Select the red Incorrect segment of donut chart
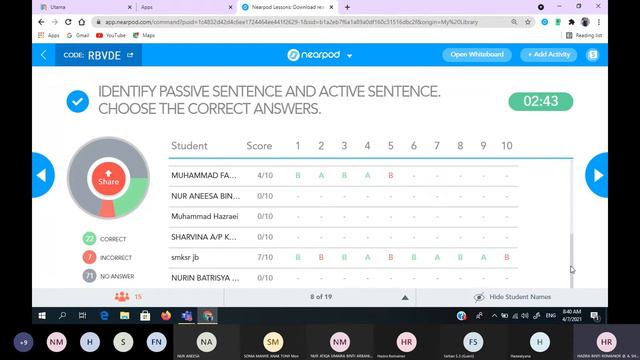 (x=107, y=208)
